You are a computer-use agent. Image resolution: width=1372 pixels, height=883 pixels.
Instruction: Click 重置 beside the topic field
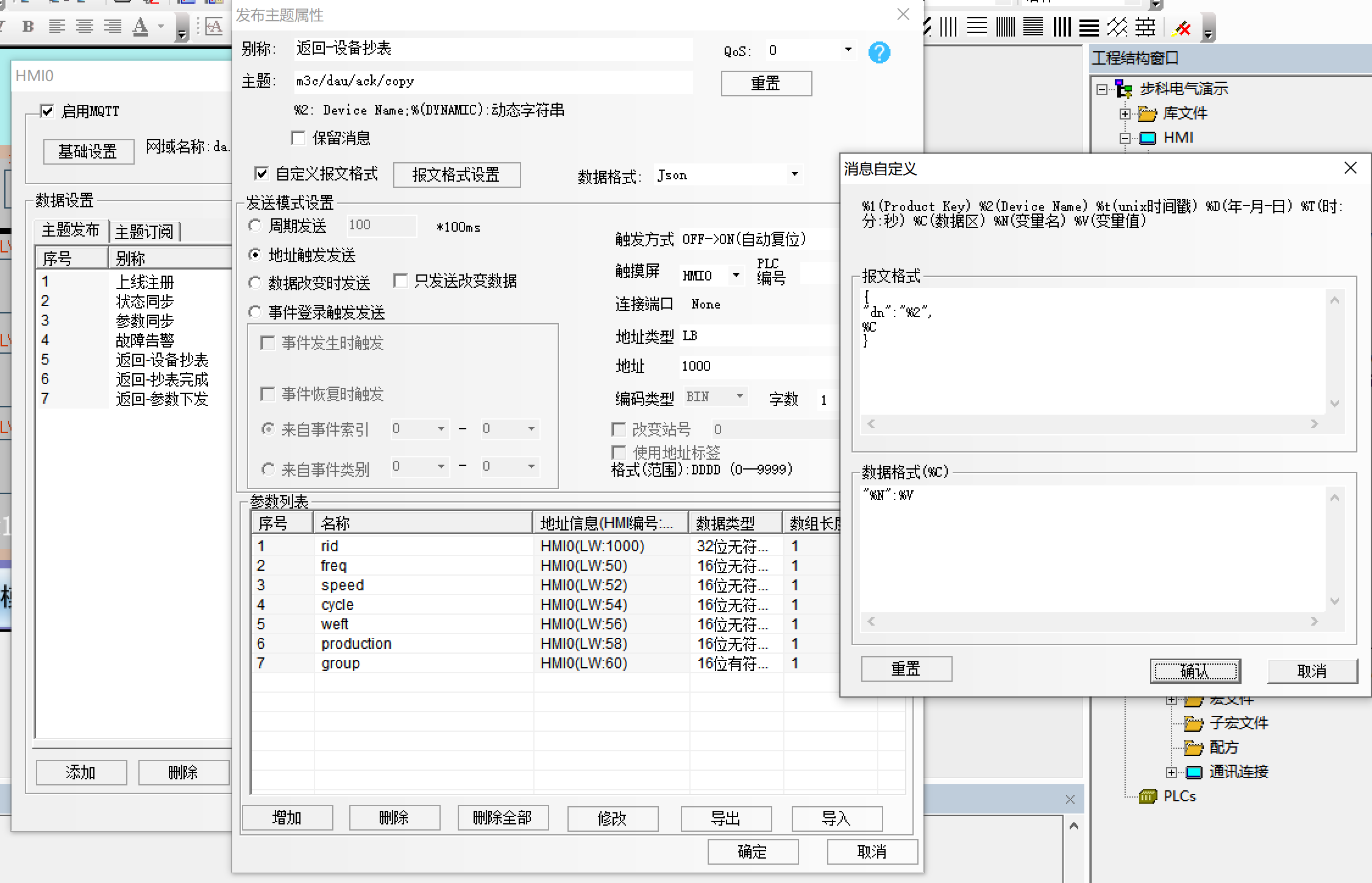766,83
